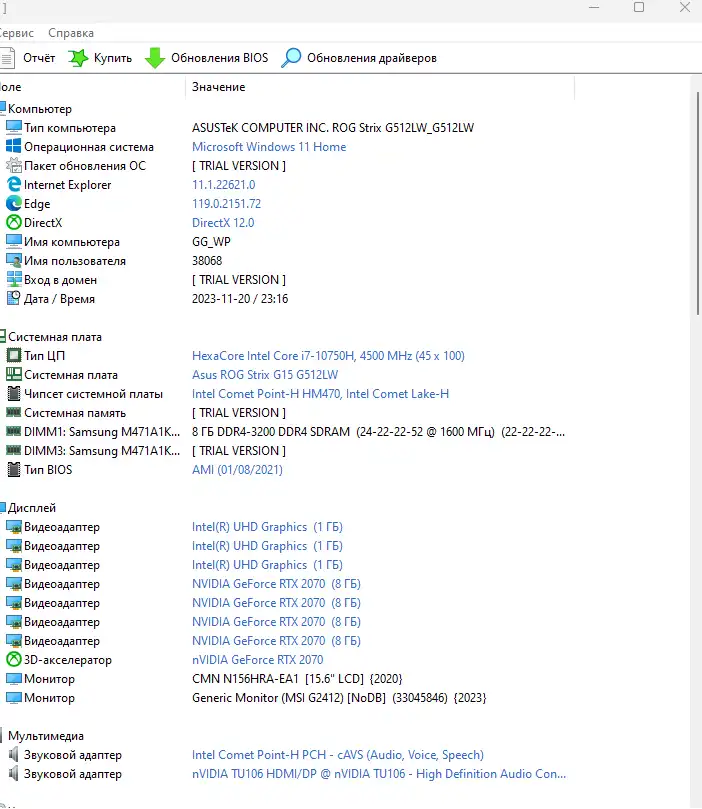Click the green Купить star icon
The width and height of the screenshot is (702, 809).
[78, 58]
